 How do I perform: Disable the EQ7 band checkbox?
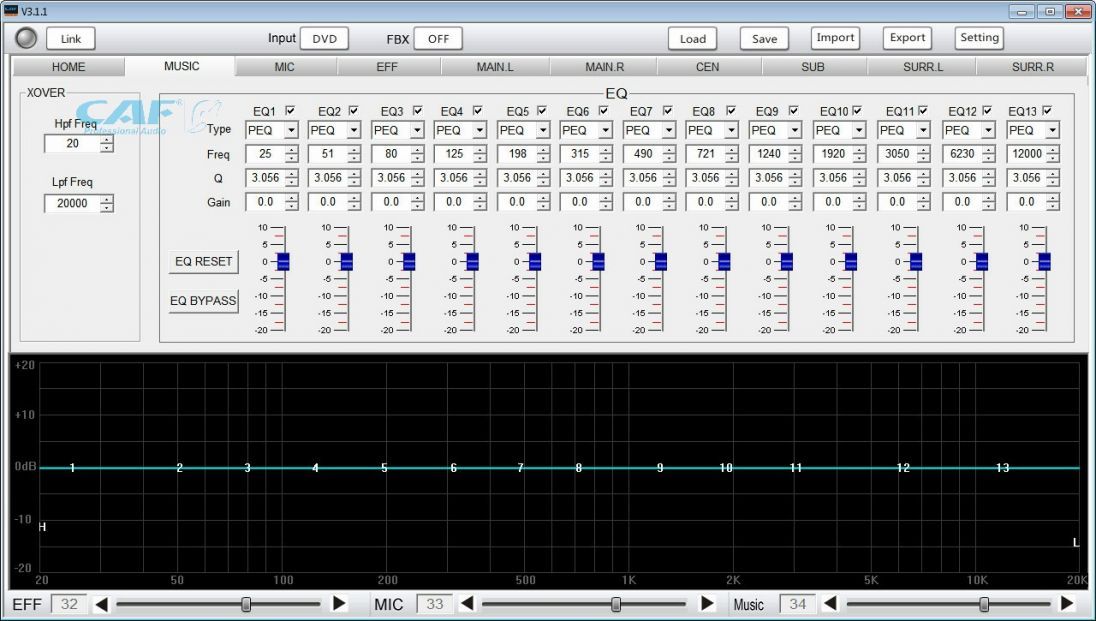pos(668,110)
